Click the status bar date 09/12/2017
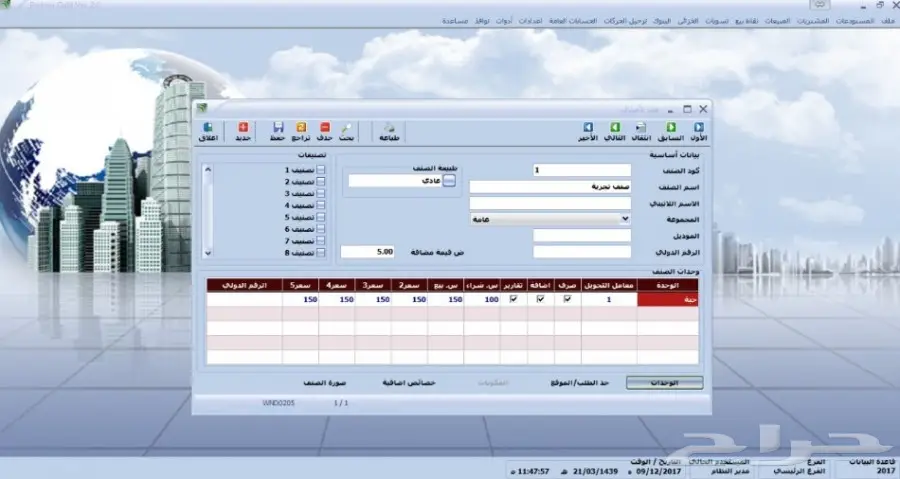The image size is (900, 479). click(x=658, y=472)
